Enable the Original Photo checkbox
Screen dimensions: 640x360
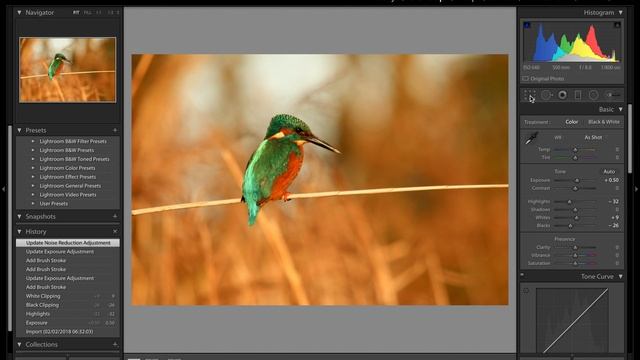tap(525, 78)
